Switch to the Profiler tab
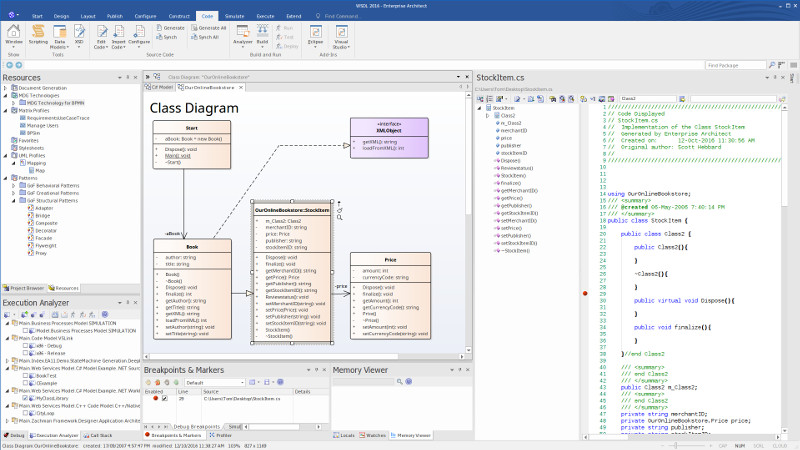Image resolution: width=800 pixels, height=450 pixels. [x=220, y=436]
